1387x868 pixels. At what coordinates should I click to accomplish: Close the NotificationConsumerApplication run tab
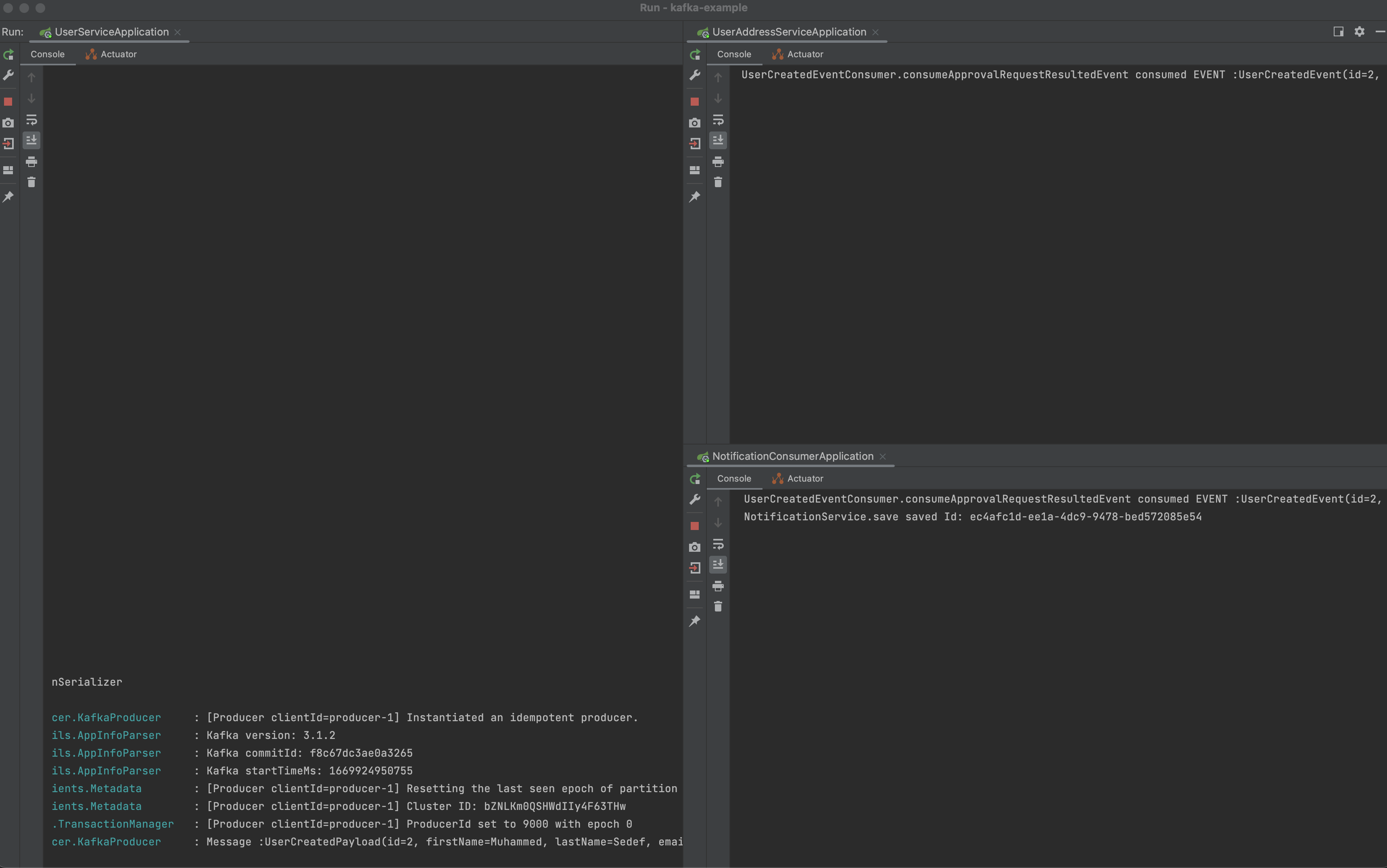point(883,457)
